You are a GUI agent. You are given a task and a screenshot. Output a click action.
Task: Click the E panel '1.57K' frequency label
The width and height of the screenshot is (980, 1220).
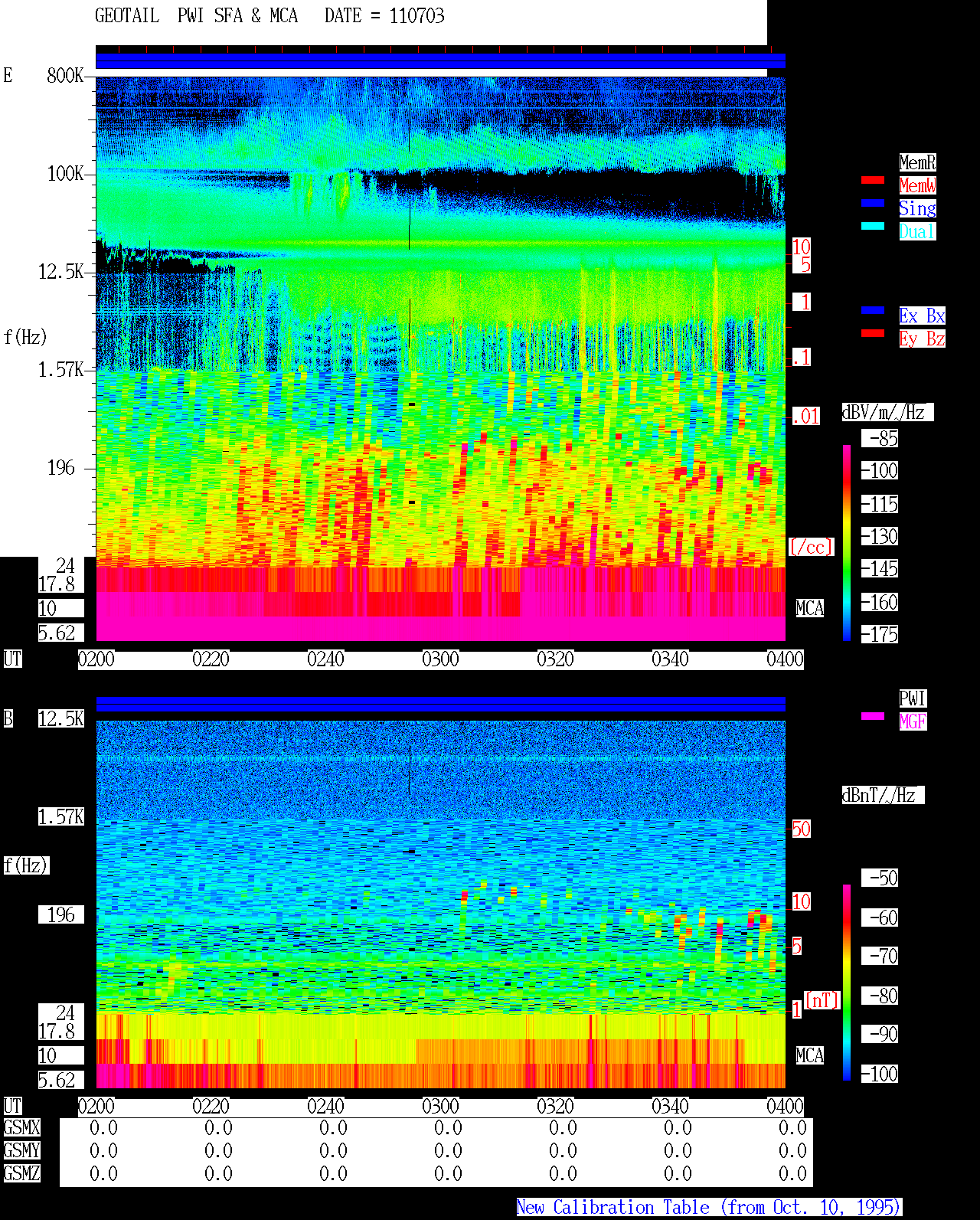(61, 369)
